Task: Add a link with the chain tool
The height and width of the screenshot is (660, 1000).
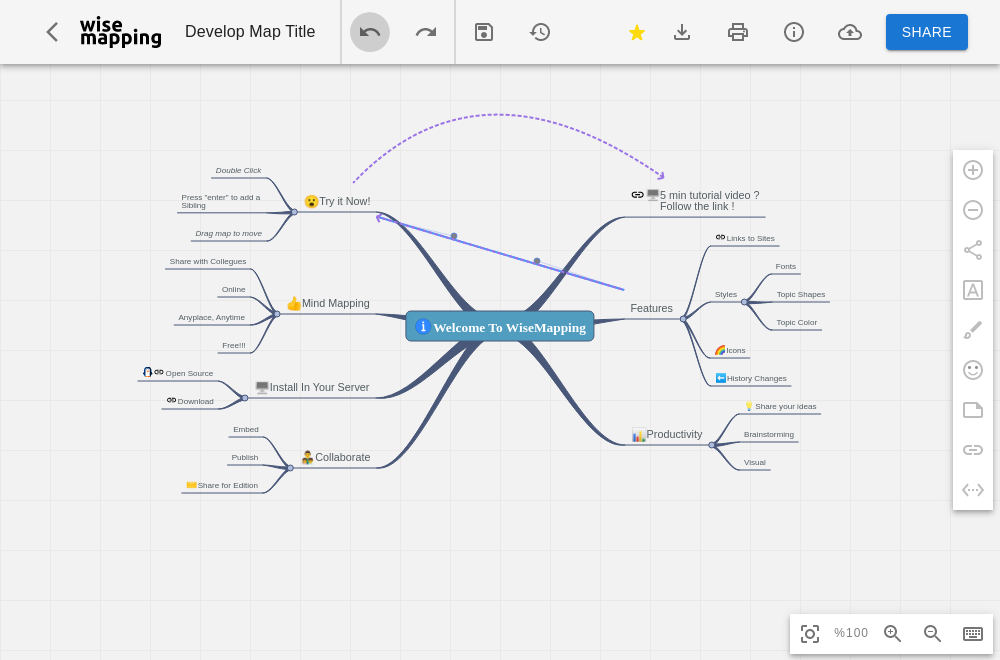Action: point(973,450)
